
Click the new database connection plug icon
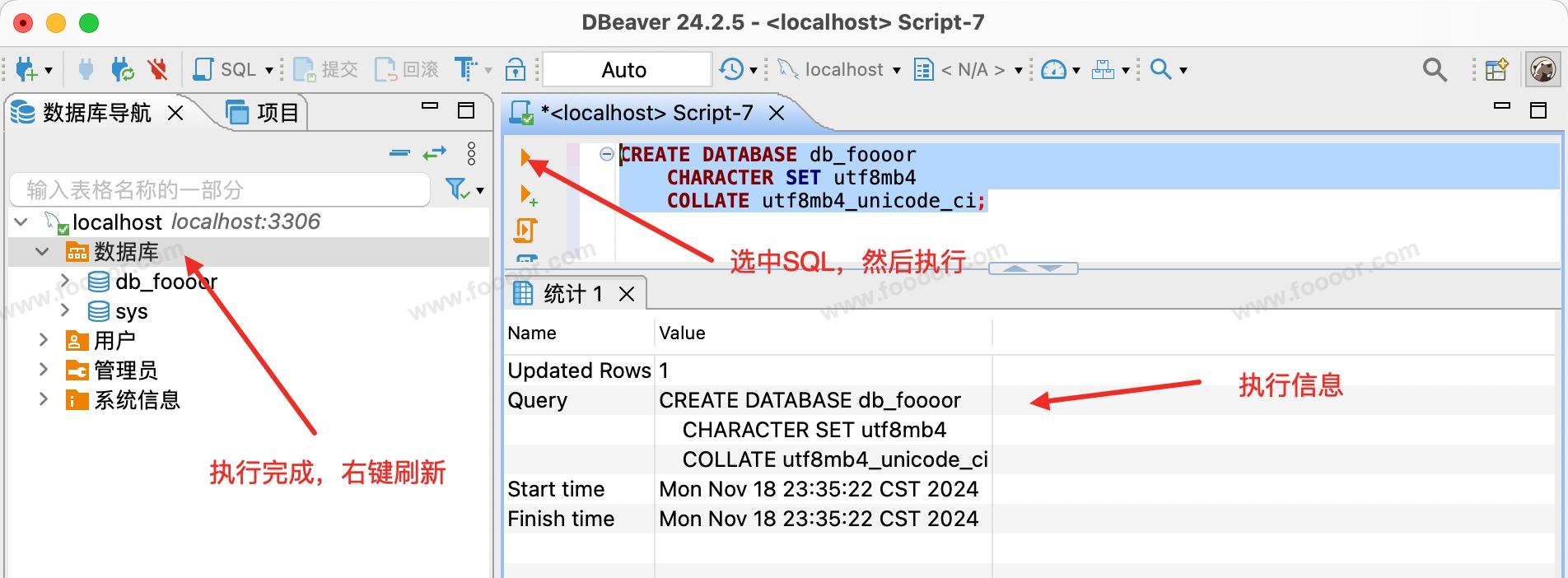coord(26,70)
